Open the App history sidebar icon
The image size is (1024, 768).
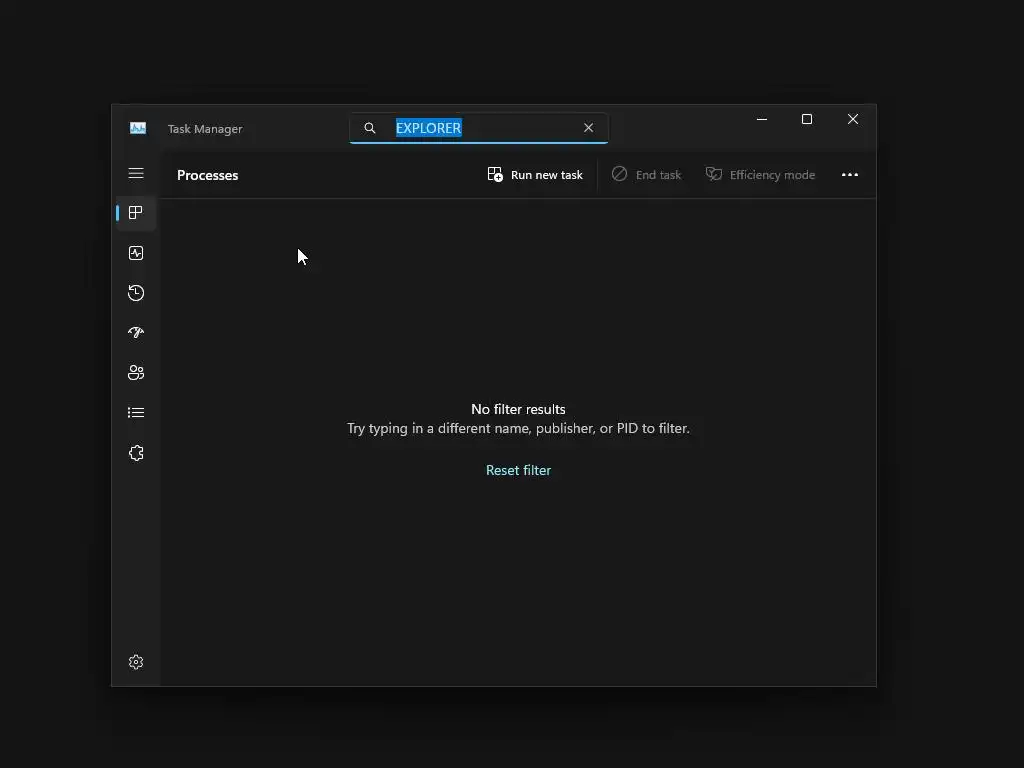pos(136,293)
